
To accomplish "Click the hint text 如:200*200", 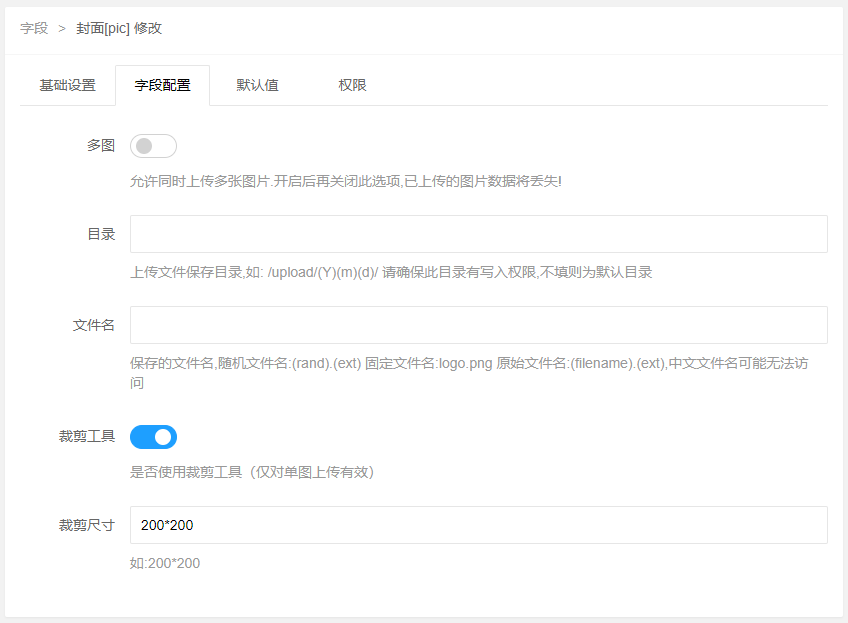I will tap(165, 564).
